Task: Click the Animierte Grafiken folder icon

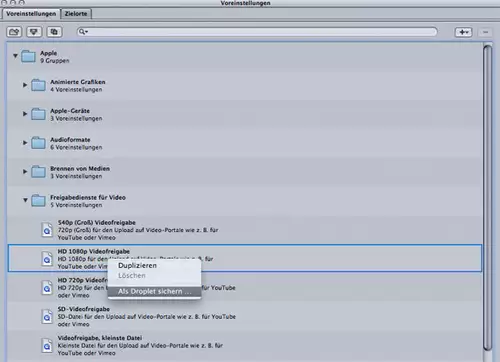Action: [x=38, y=85]
